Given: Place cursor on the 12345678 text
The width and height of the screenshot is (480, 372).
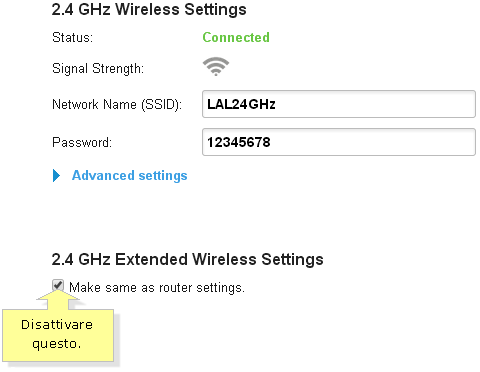Looking at the screenshot, I should 239,142.
